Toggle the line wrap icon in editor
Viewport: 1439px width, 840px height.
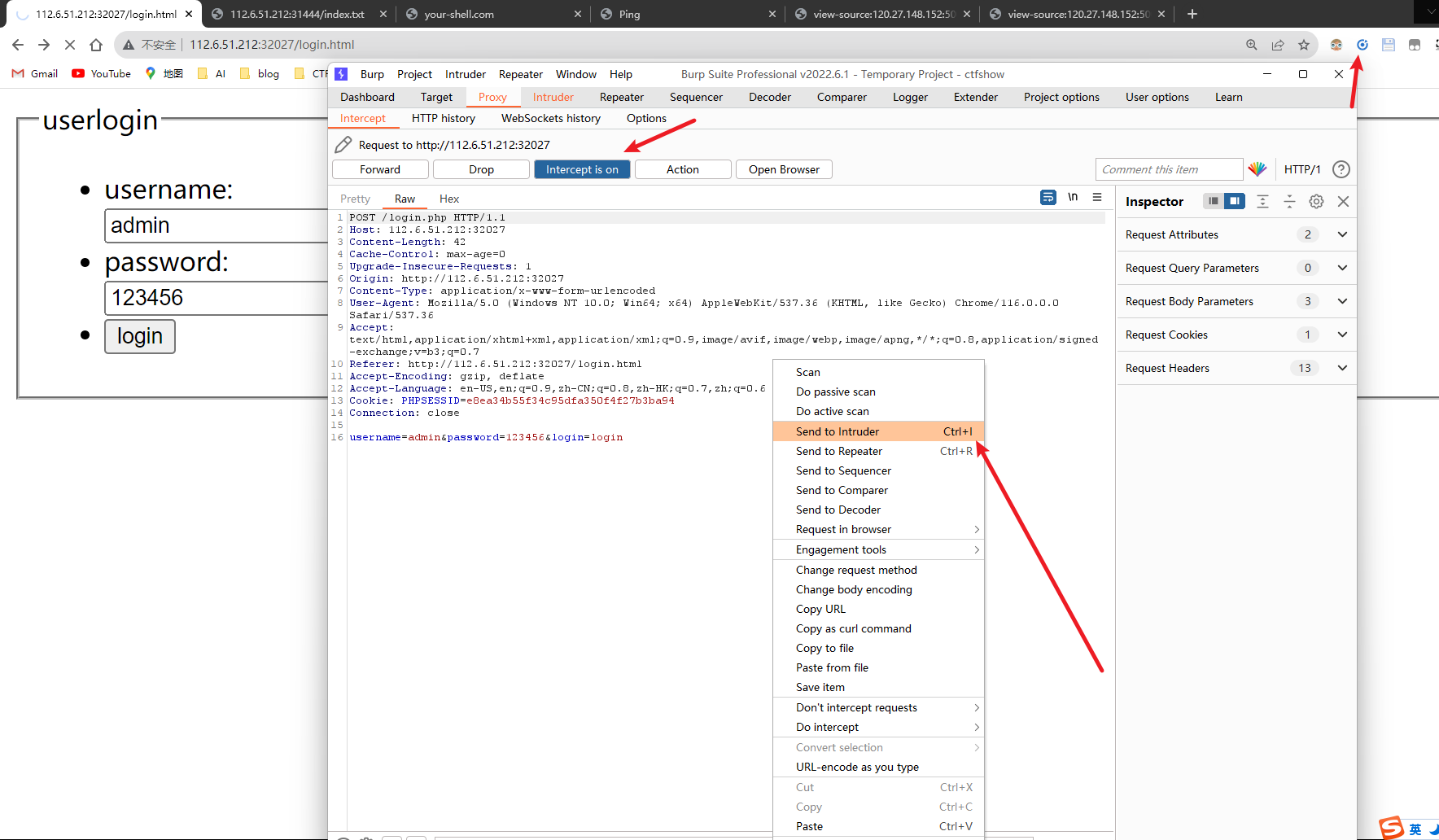click(x=1048, y=197)
